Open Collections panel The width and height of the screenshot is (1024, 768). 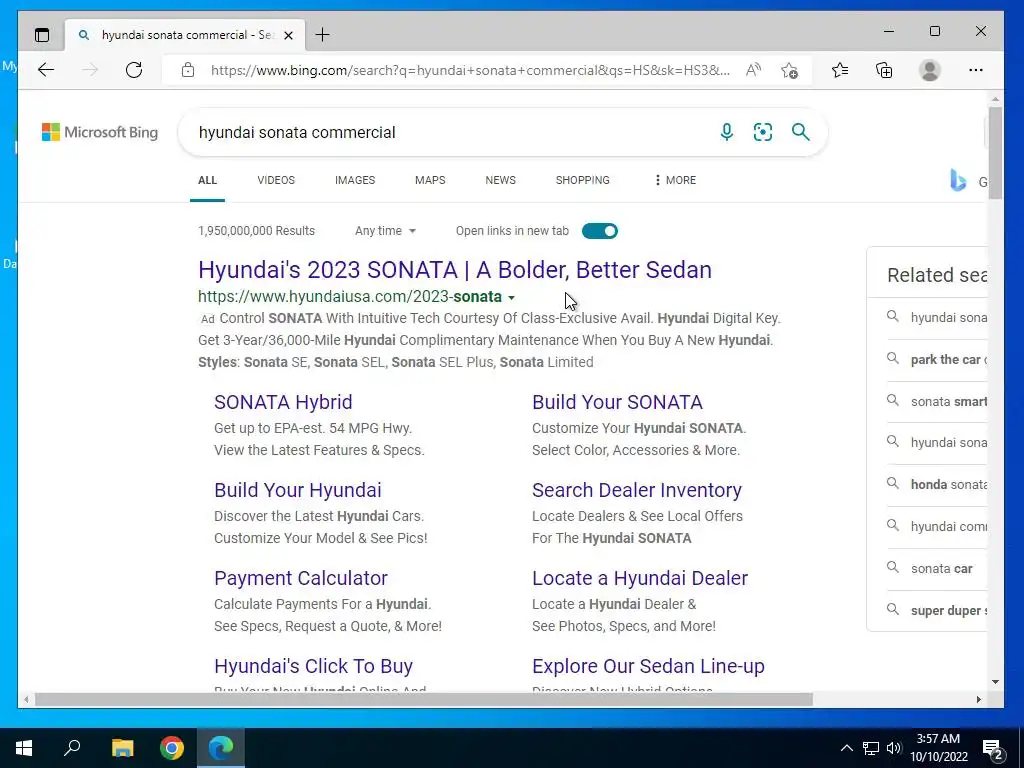coord(884,70)
